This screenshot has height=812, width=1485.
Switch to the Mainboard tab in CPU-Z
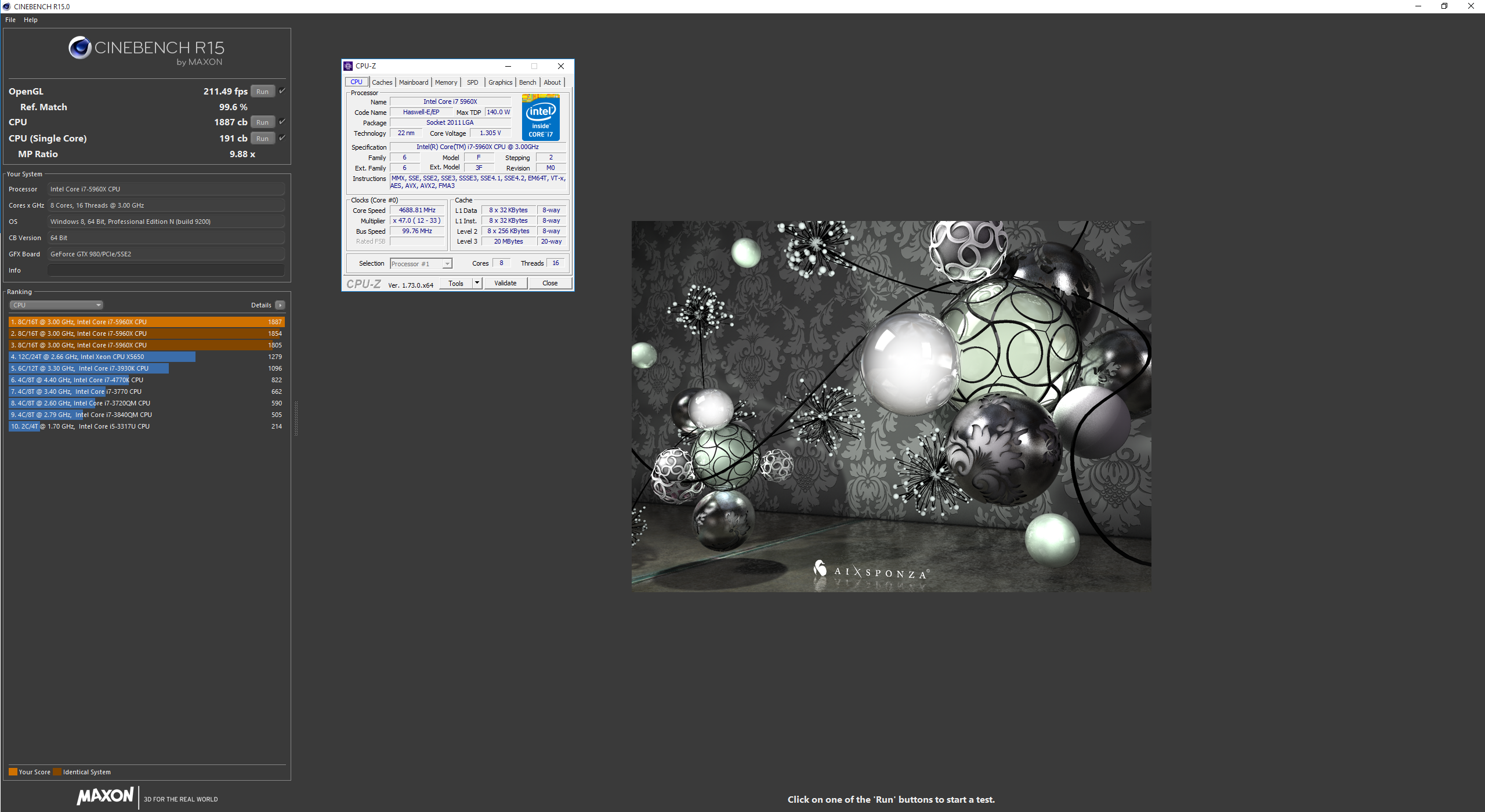coord(414,82)
